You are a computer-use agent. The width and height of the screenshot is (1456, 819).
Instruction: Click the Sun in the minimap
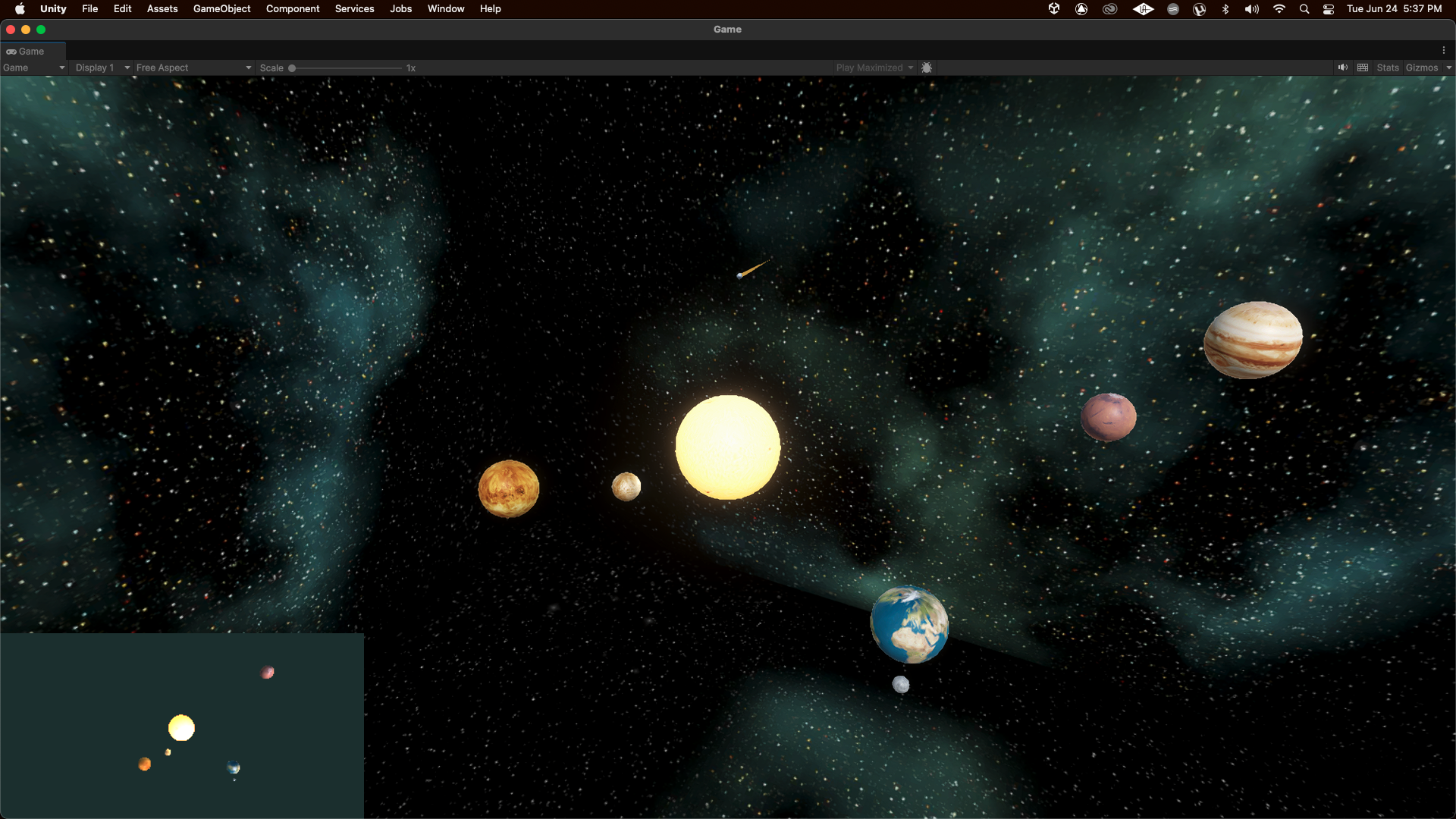pos(181,728)
